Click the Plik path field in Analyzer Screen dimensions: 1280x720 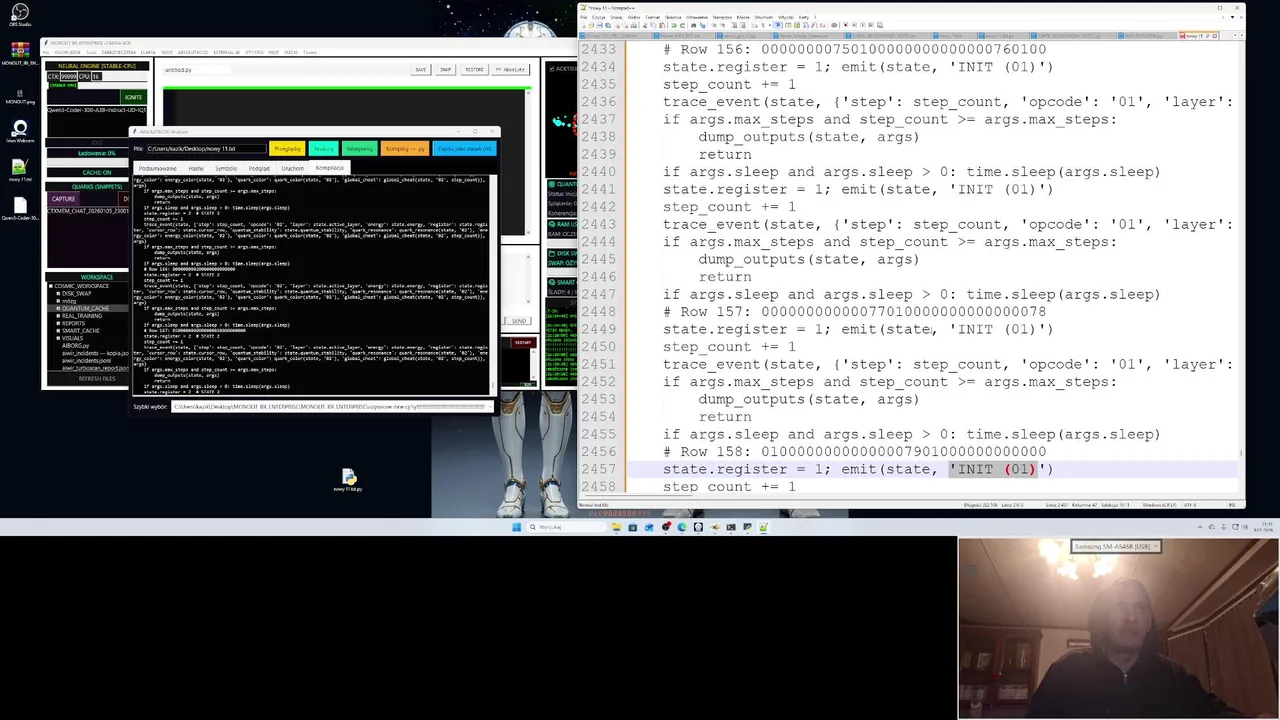point(206,149)
